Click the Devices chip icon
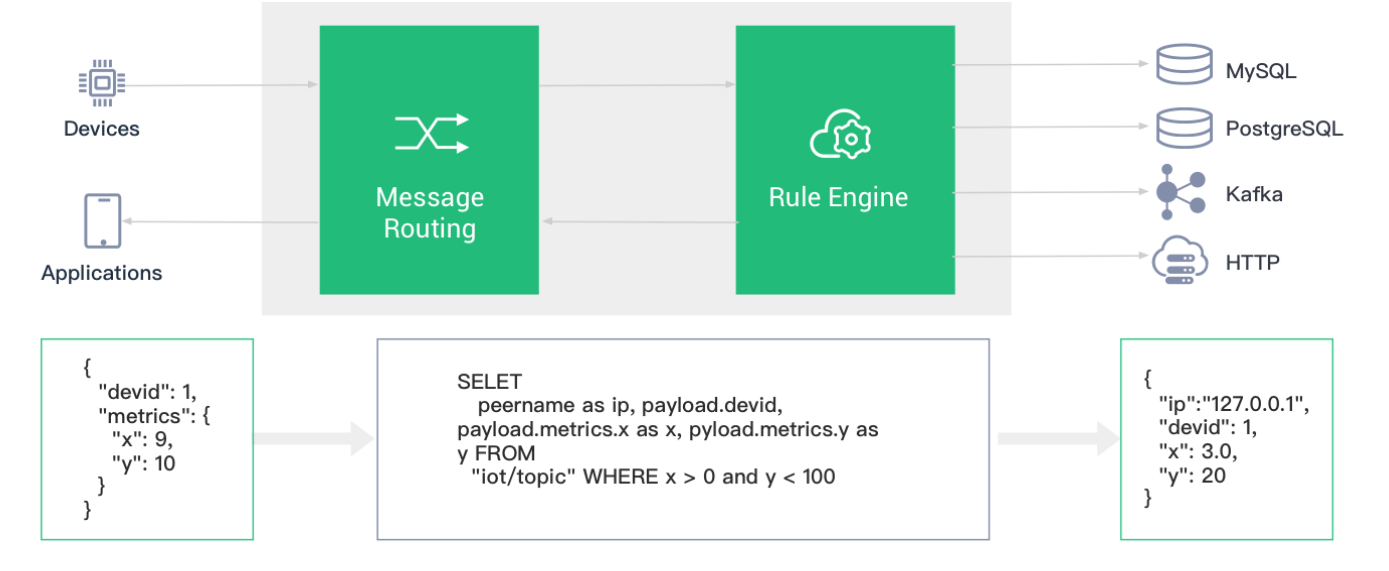 coord(101,83)
